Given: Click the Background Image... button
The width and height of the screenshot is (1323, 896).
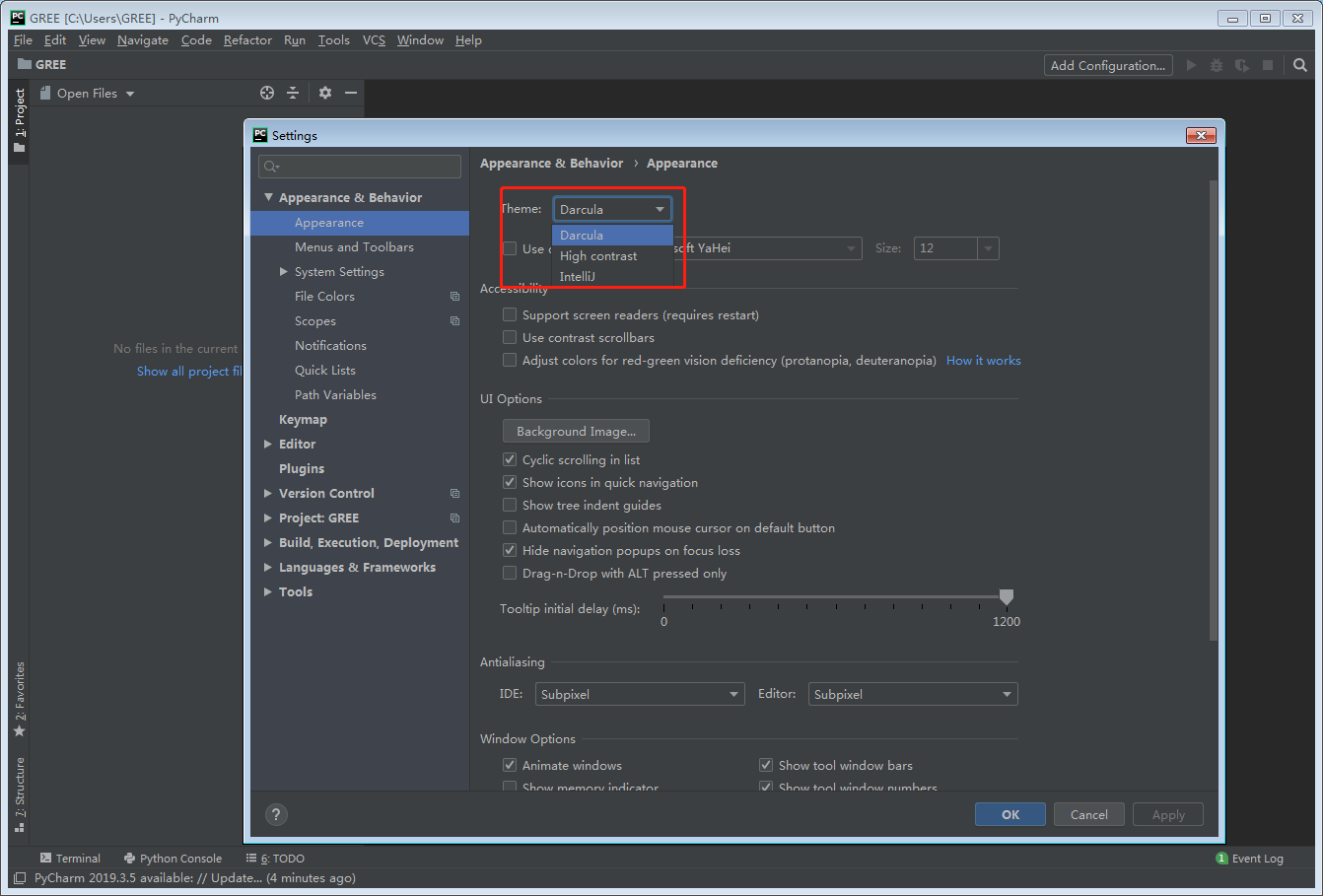Looking at the screenshot, I should tap(576, 431).
